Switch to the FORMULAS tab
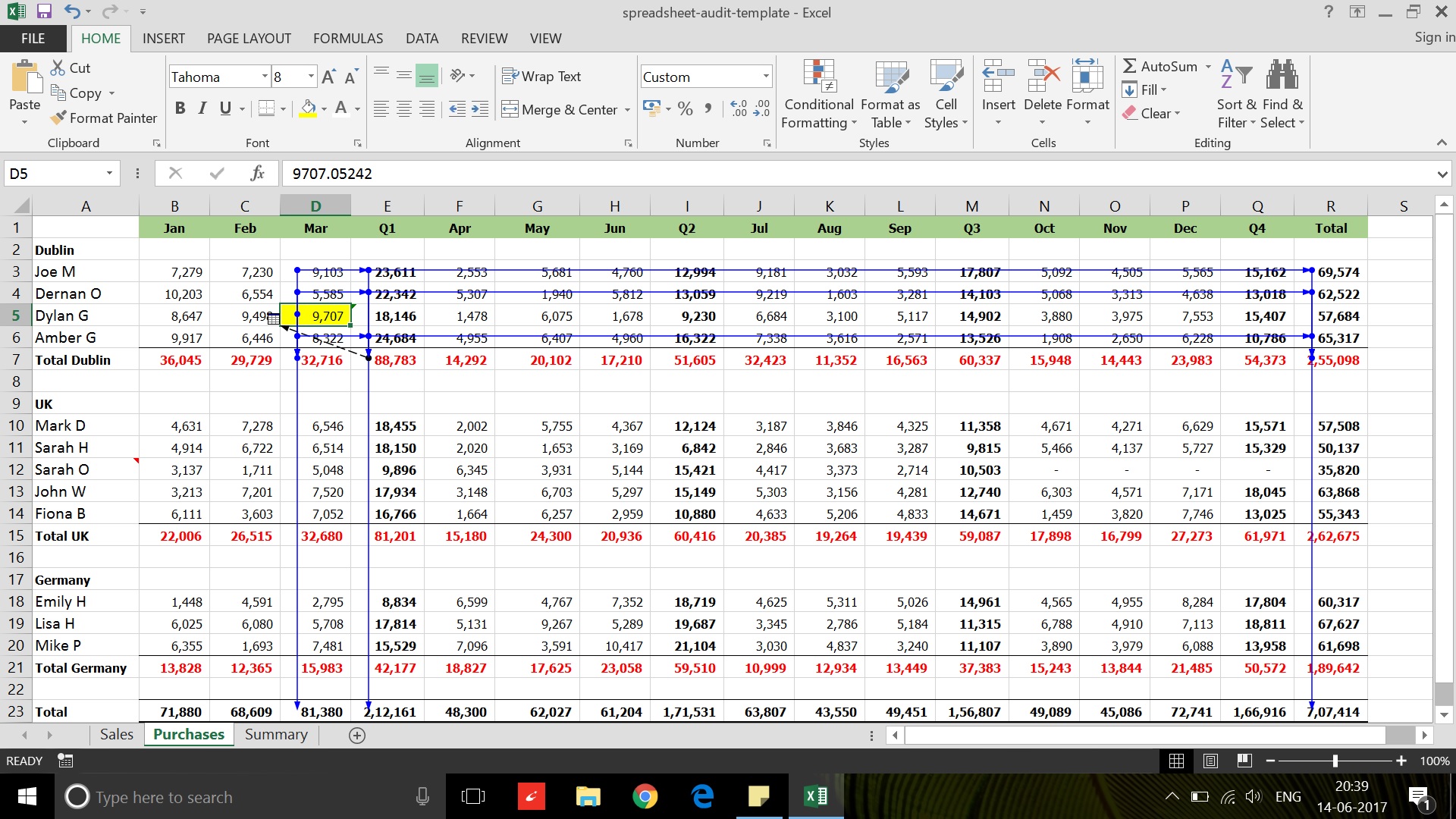This screenshot has width=1456, height=819. (x=348, y=39)
